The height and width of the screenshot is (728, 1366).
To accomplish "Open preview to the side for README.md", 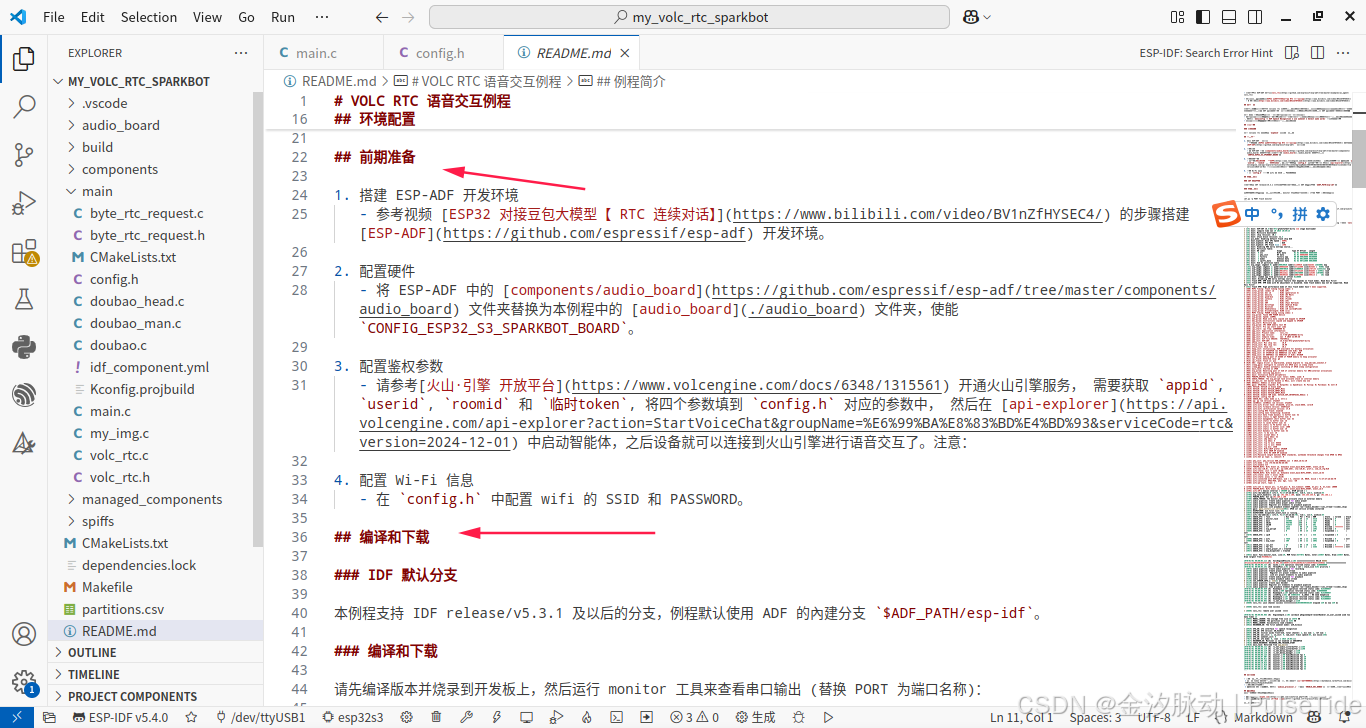I will coord(1293,53).
